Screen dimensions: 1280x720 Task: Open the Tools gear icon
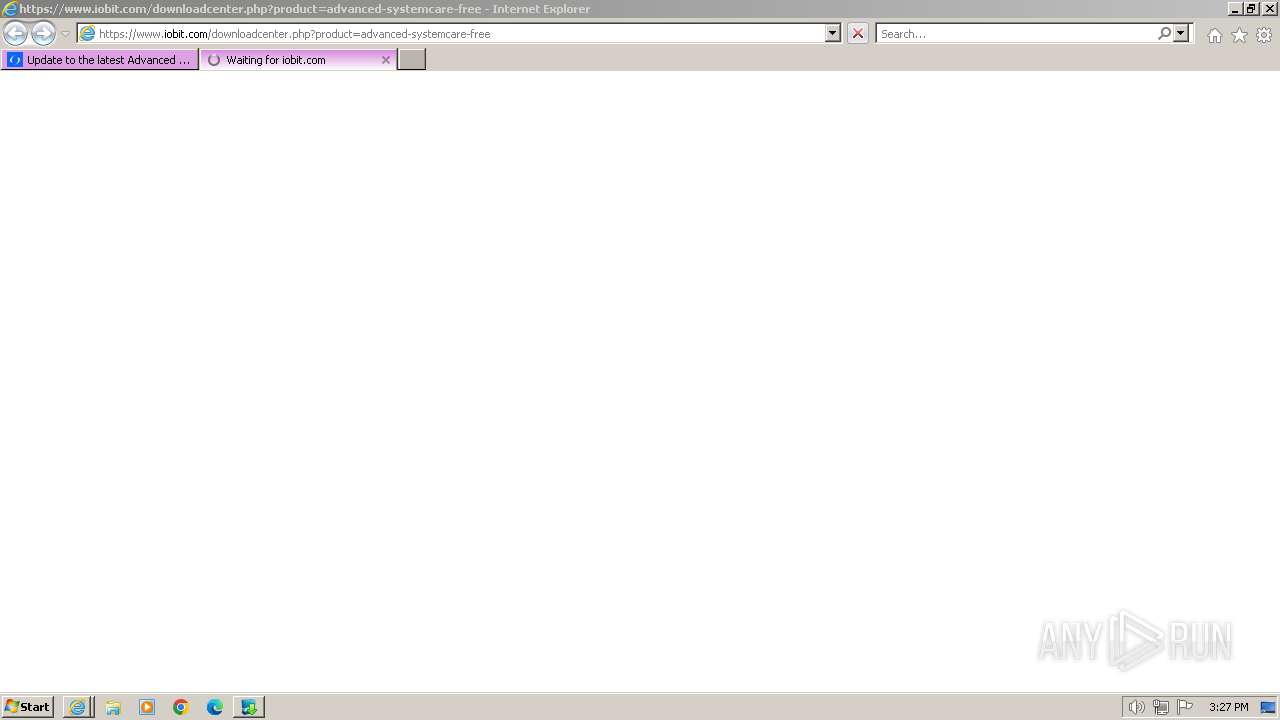point(1264,35)
